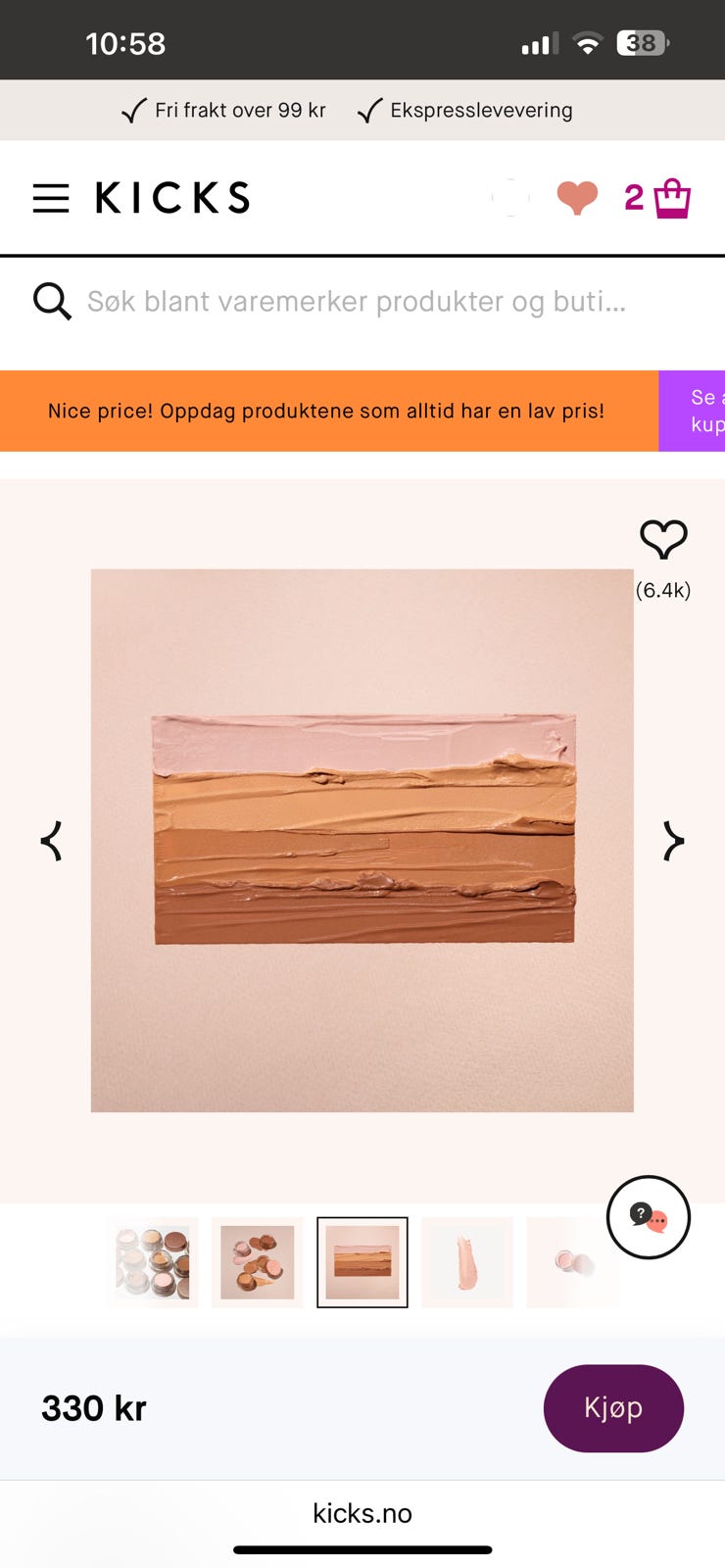Open the hamburger menu
This screenshot has height=1568, width=725.
(51, 198)
